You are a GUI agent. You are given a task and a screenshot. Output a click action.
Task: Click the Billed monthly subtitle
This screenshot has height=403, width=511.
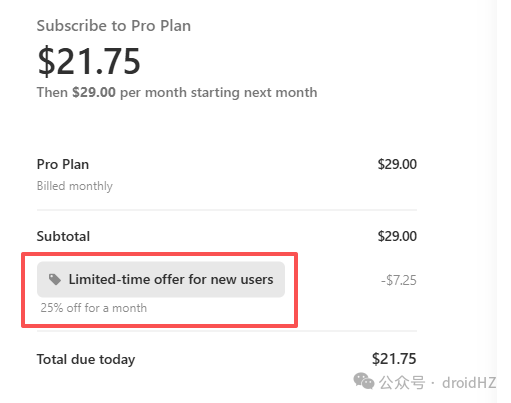(x=75, y=186)
